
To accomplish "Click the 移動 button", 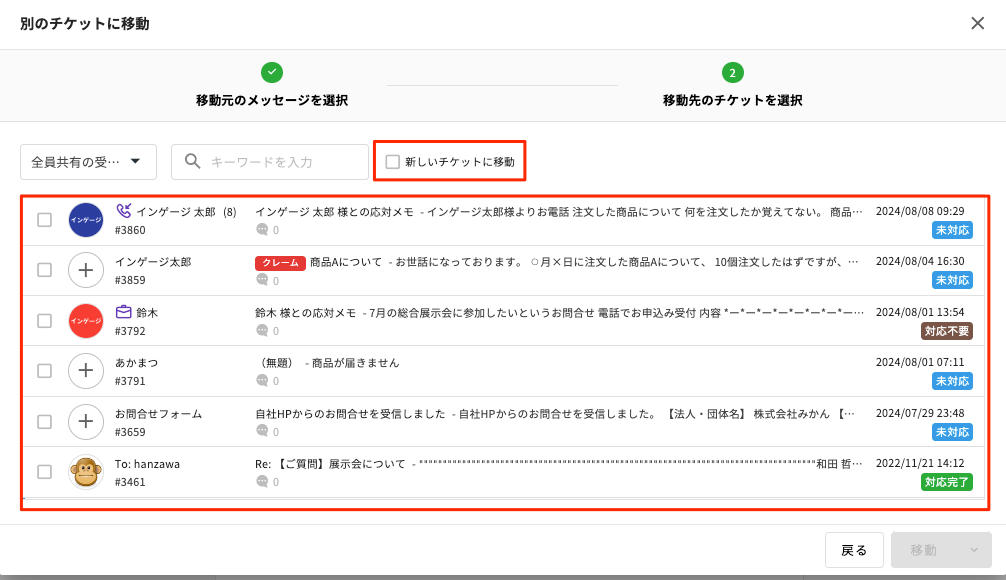I will click(923, 550).
